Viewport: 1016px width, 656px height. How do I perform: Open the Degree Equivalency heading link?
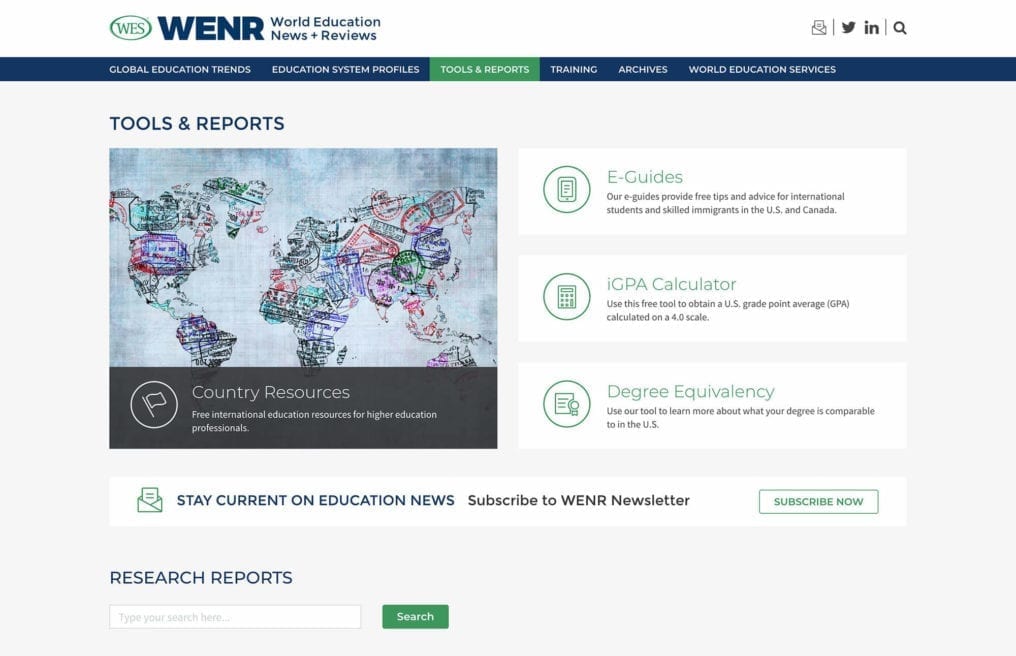691,392
